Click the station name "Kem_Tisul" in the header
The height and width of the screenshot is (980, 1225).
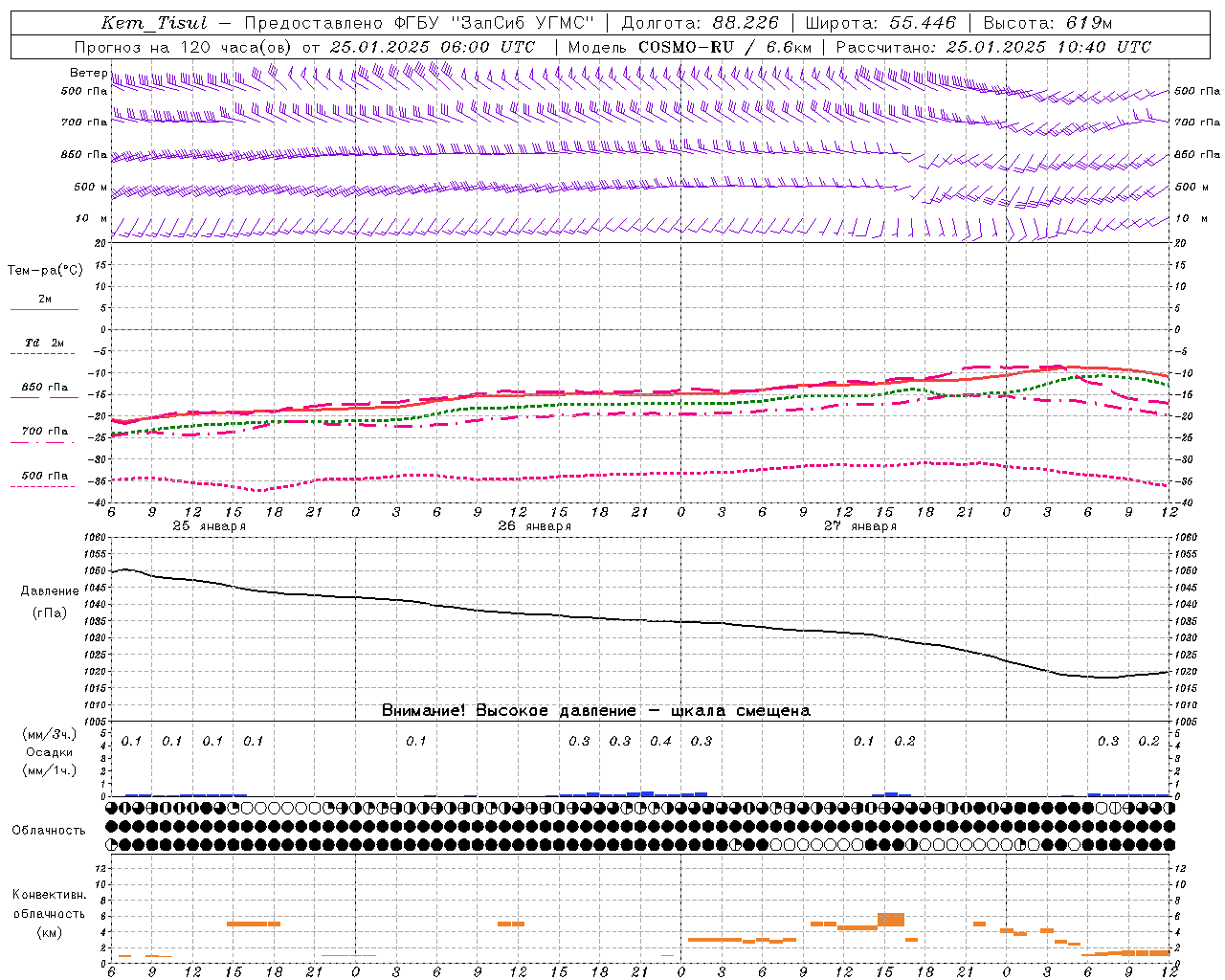[154, 23]
